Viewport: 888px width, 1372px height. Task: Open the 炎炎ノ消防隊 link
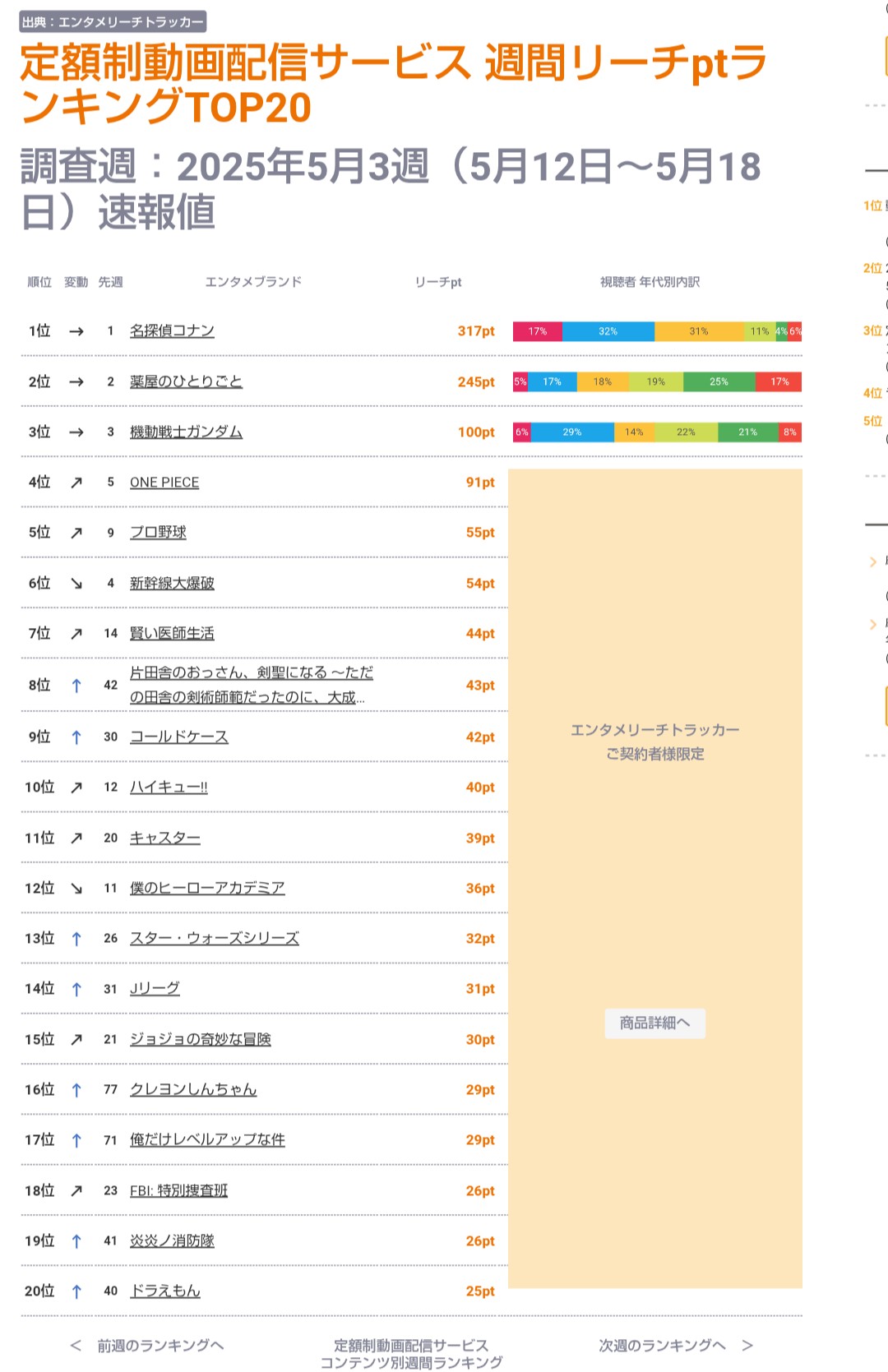[172, 1241]
